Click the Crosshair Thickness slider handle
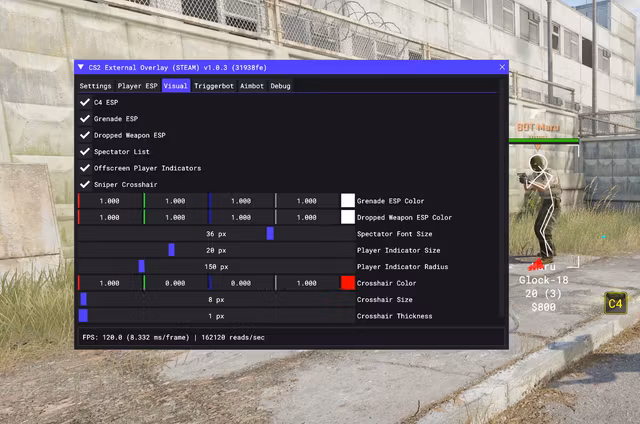The image size is (640, 424). pyautogui.click(x=83, y=316)
